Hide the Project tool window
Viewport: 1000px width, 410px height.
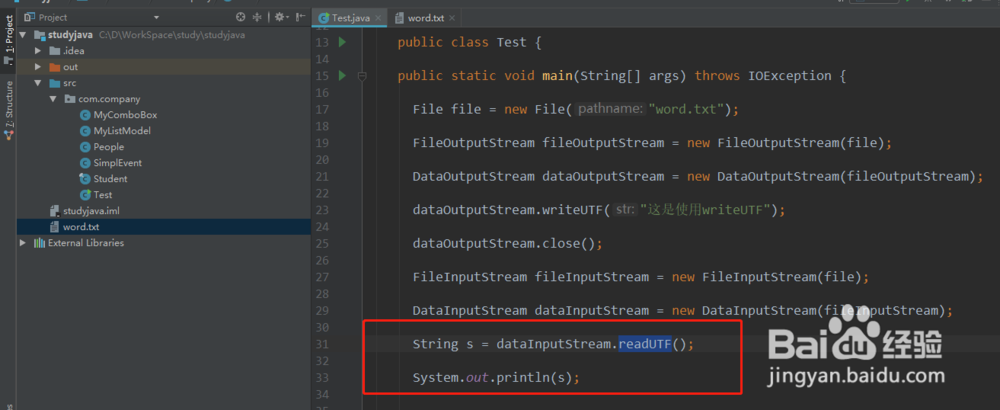pyautogui.click(x=301, y=17)
